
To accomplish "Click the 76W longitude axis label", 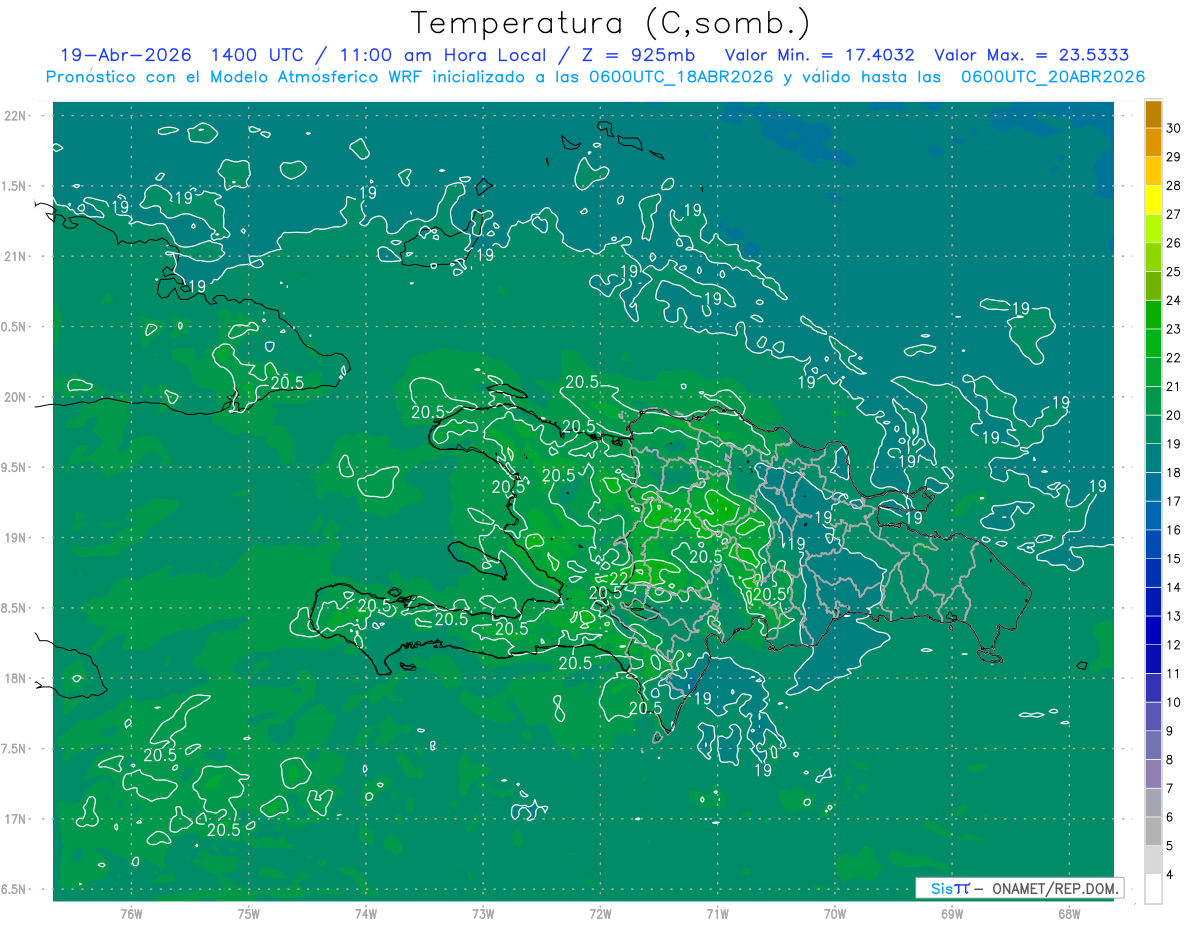I will click(x=131, y=913).
